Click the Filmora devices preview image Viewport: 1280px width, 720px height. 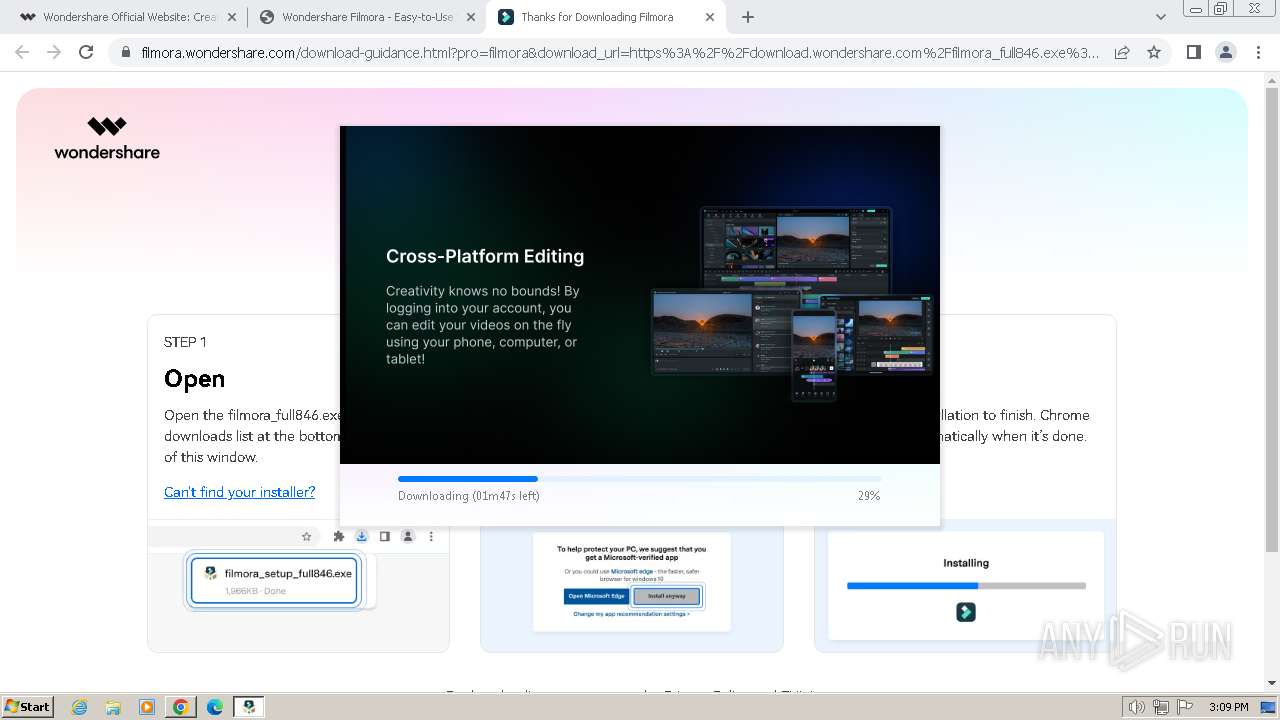coord(791,304)
